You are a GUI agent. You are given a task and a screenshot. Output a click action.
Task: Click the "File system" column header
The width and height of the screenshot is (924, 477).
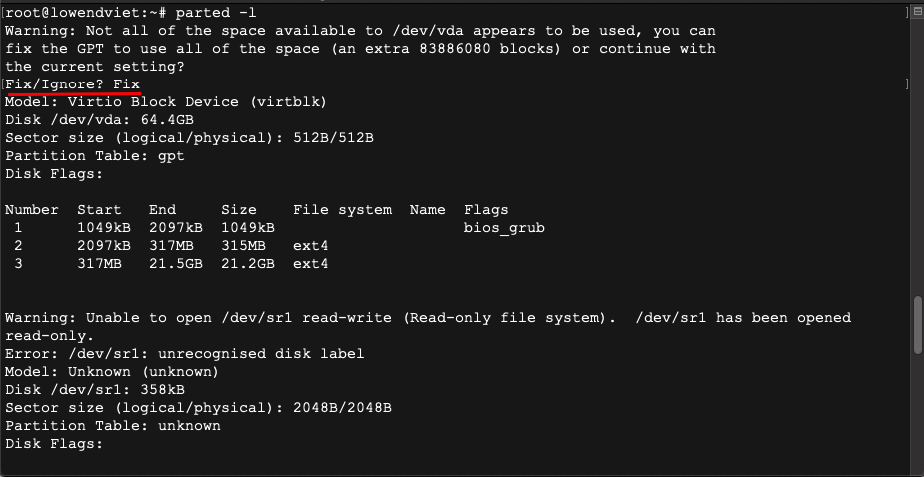click(342, 210)
